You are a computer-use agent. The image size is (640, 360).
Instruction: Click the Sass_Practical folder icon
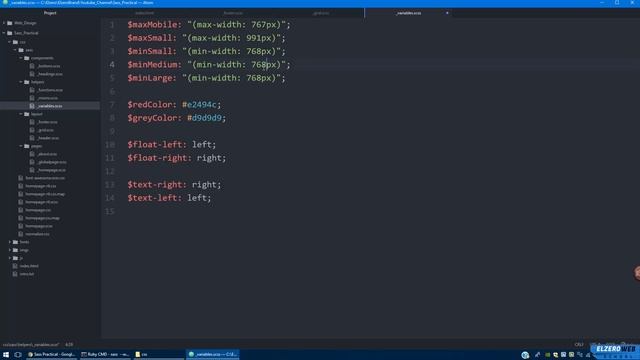click(10, 33)
